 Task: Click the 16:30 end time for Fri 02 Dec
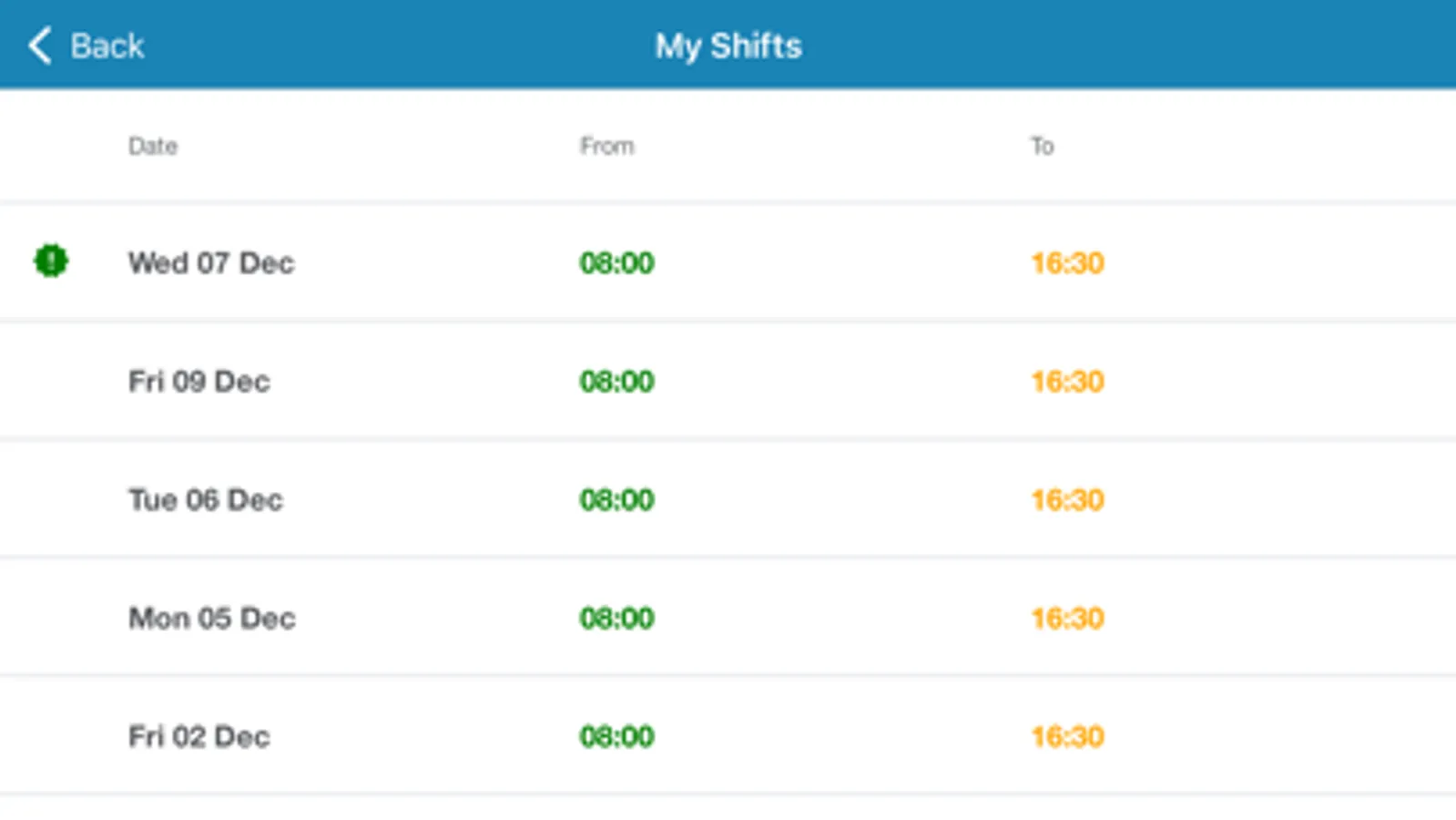click(x=1067, y=736)
